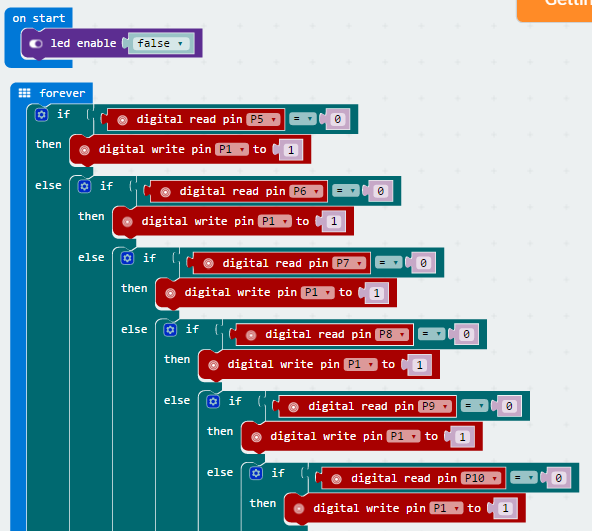Click the gear icon on P10 if block
The image size is (592, 531).
pos(256,473)
